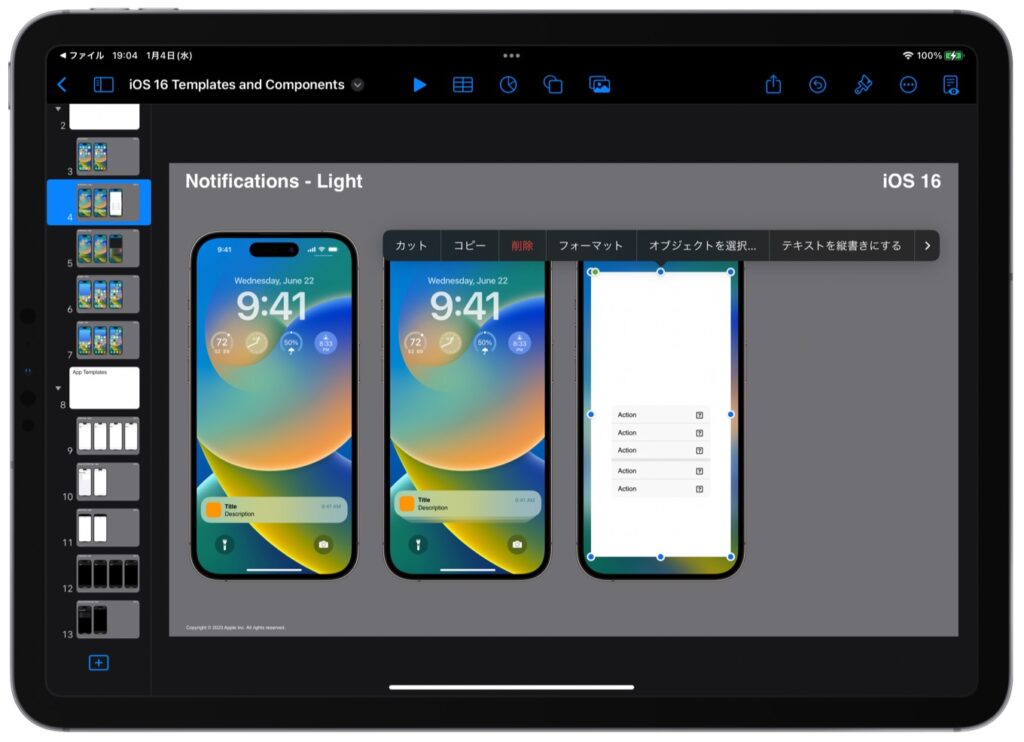Open presenter notes view icon
This screenshot has width=1024, height=742.
coord(952,85)
